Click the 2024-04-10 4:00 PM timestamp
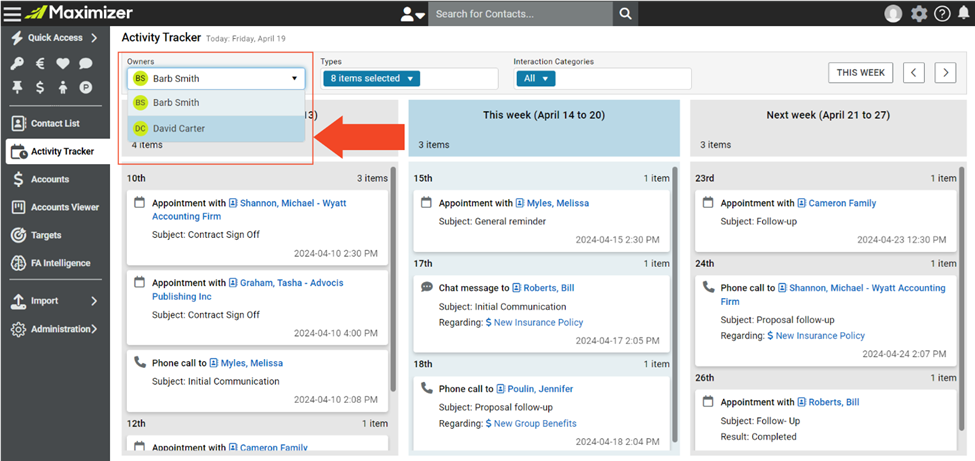This screenshot has width=975, height=461. click(x=336, y=333)
